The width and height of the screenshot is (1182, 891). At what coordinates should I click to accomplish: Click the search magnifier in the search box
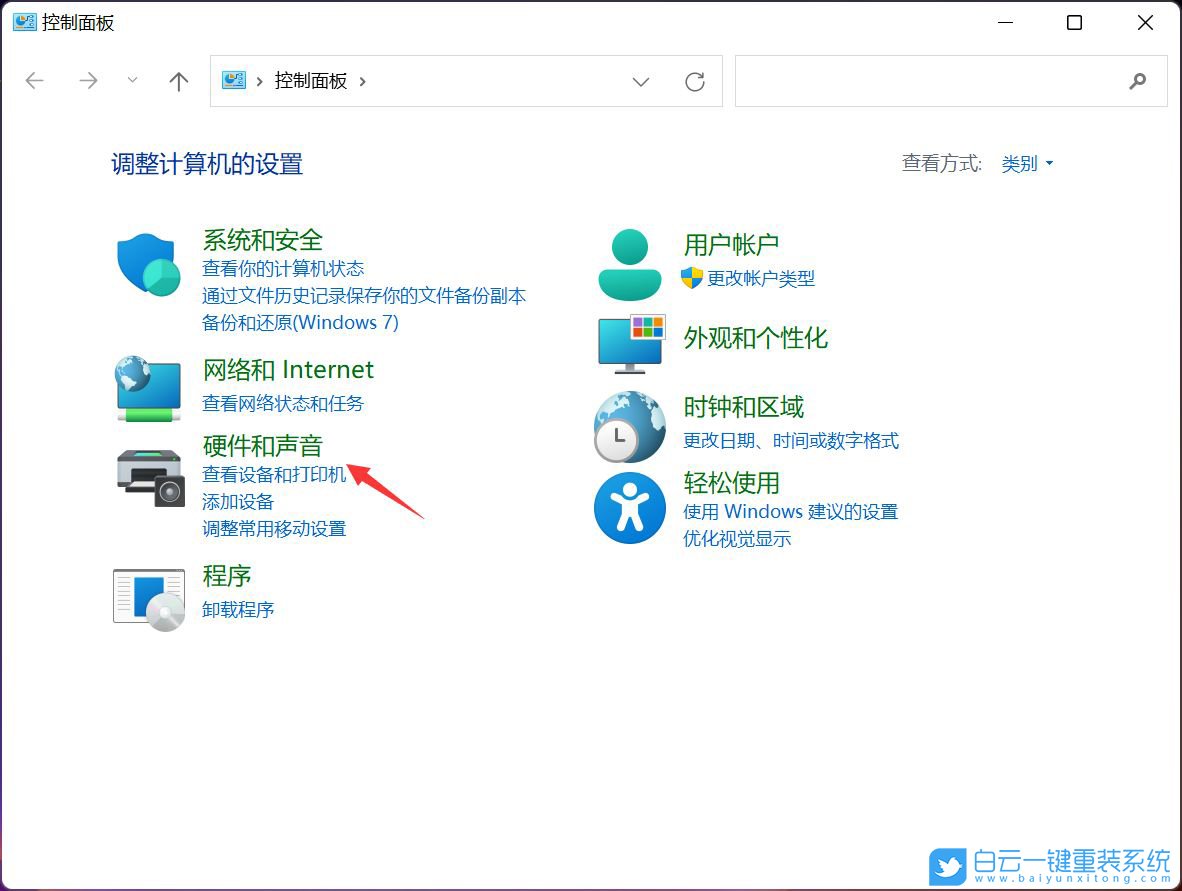point(1139,81)
